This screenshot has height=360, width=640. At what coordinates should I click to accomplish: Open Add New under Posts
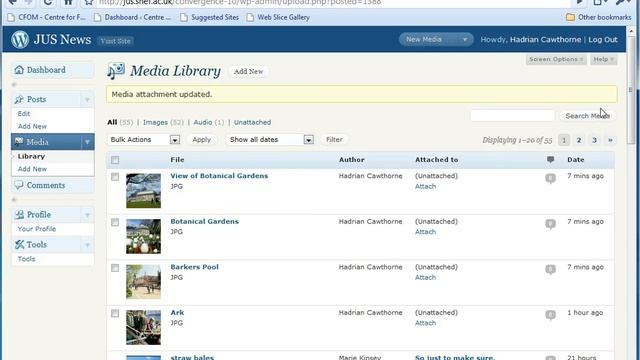point(32,126)
